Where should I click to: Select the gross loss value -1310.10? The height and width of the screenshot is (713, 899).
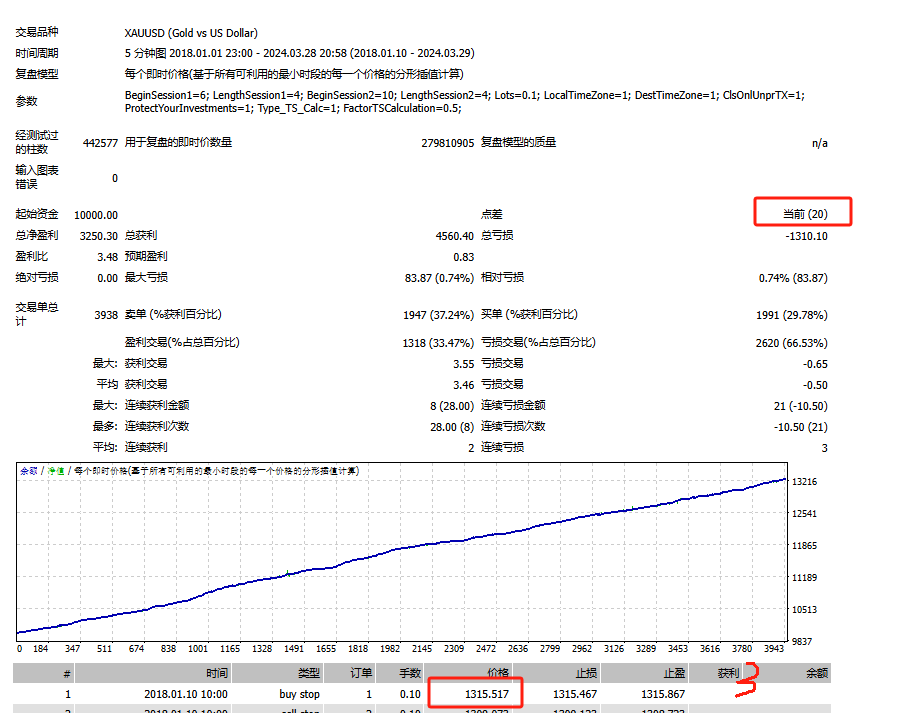[806, 236]
